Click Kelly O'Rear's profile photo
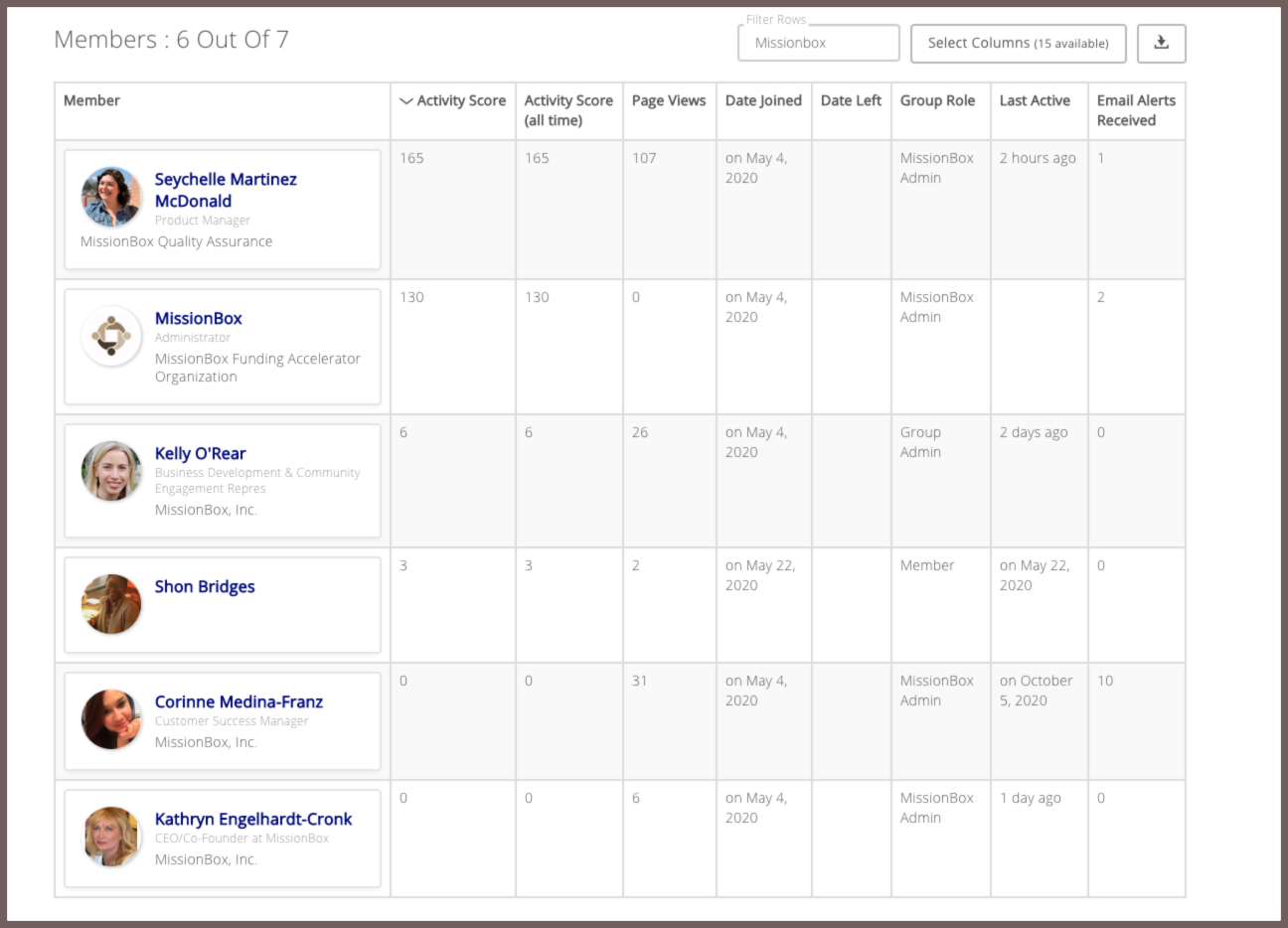 point(111,471)
